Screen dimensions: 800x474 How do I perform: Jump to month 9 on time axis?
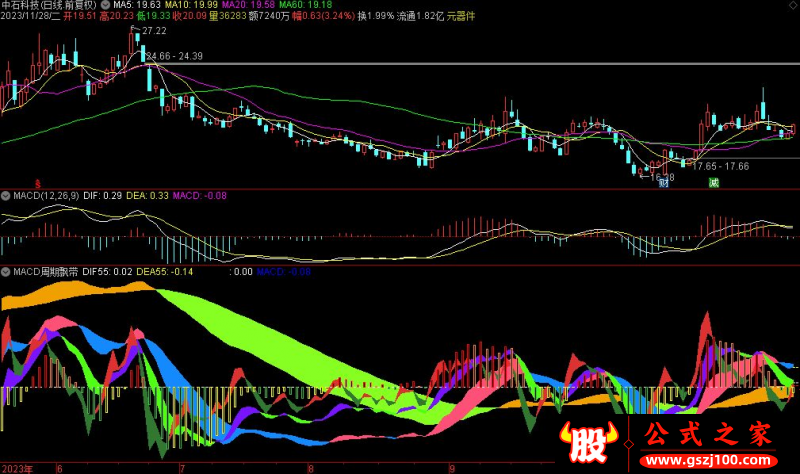tap(451, 468)
